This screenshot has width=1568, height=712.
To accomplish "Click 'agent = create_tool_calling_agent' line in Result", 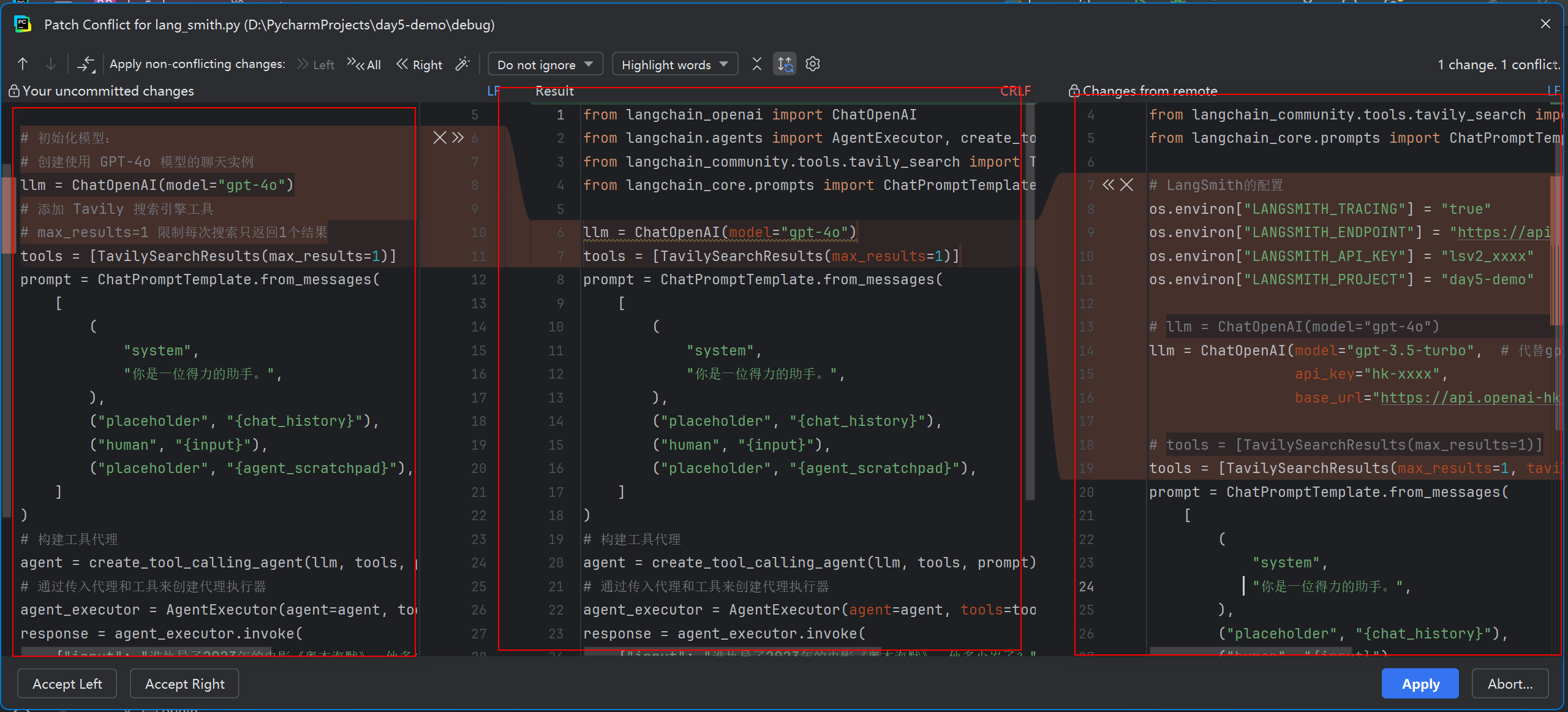I will [x=809, y=562].
